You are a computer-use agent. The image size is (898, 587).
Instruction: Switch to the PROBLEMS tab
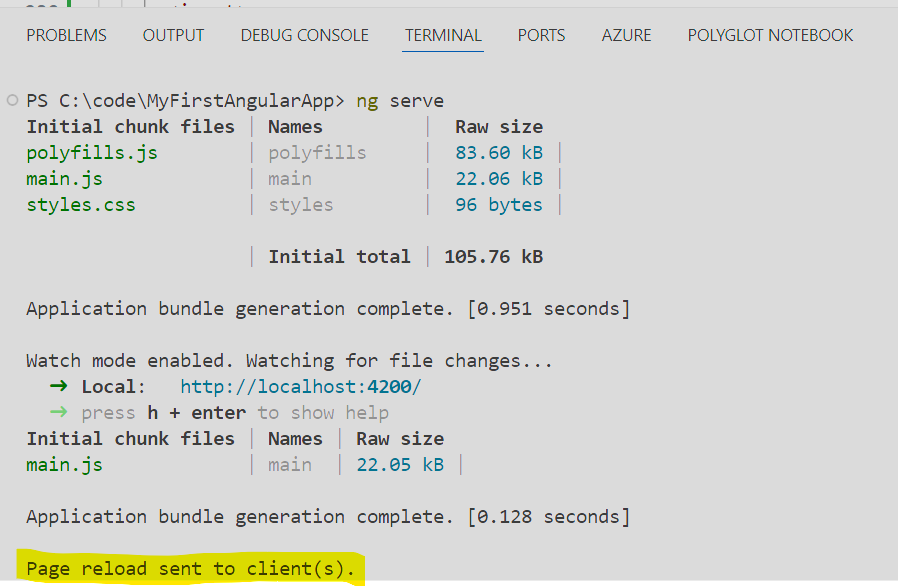tap(66, 35)
